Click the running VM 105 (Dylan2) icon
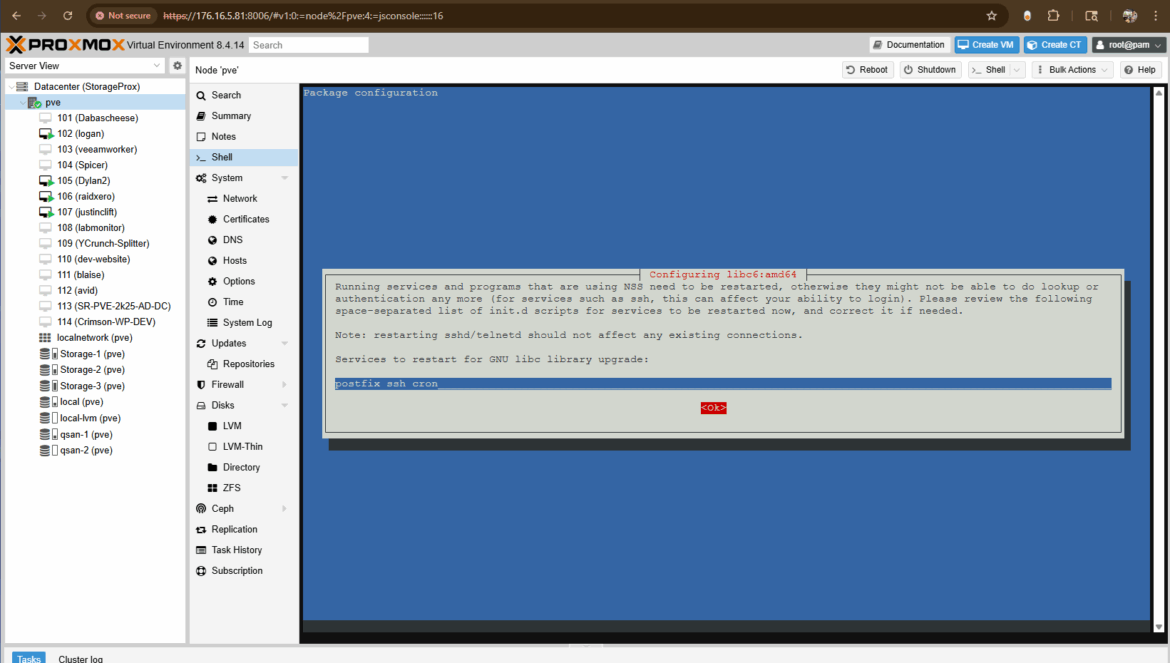 click(x=46, y=181)
